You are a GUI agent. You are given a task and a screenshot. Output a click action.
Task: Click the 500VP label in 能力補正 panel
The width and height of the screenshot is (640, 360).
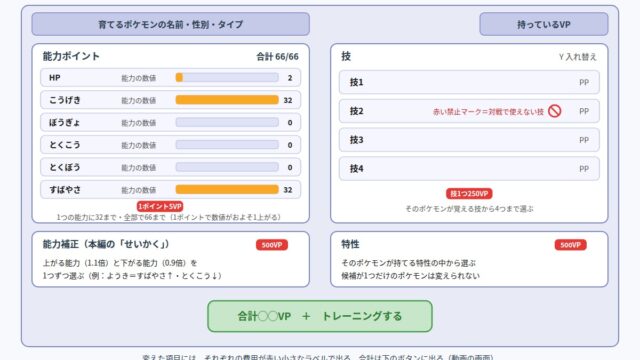272,245
